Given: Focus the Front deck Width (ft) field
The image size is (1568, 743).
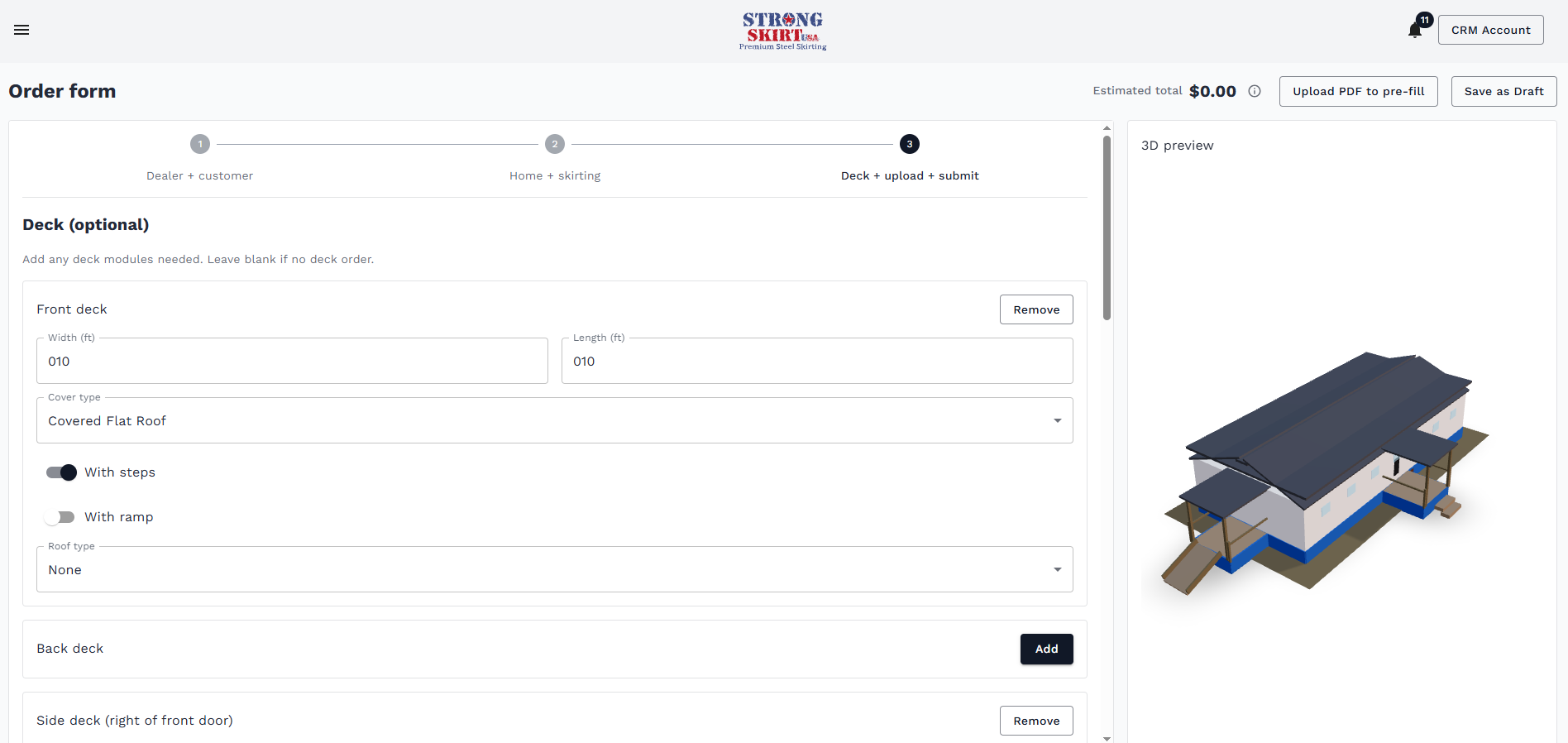Looking at the screenshot, I should pyautogui.click(x=292, y=361).
